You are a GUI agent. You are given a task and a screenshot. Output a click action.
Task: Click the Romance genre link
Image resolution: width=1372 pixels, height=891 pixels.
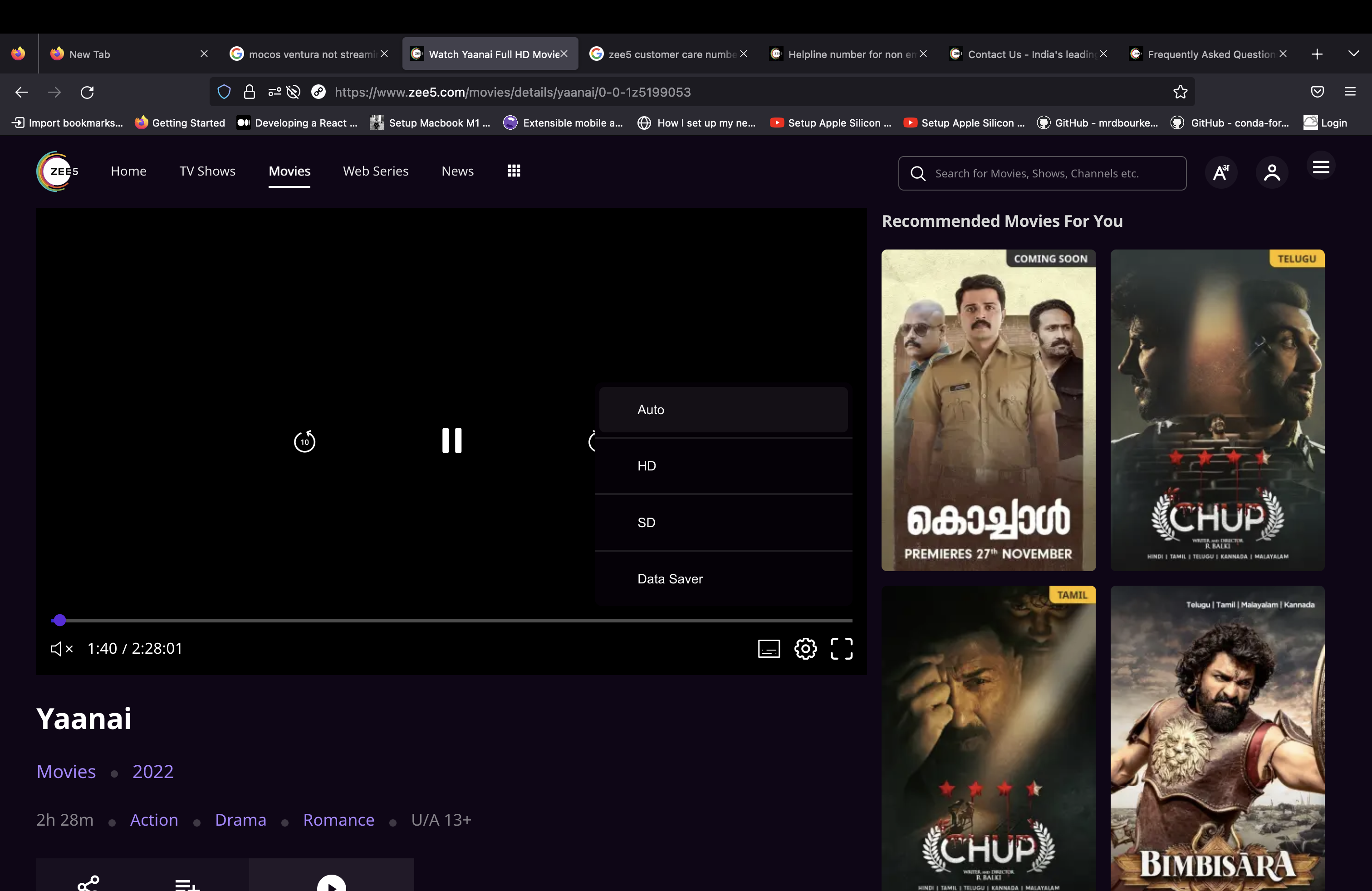click(338, 819)
